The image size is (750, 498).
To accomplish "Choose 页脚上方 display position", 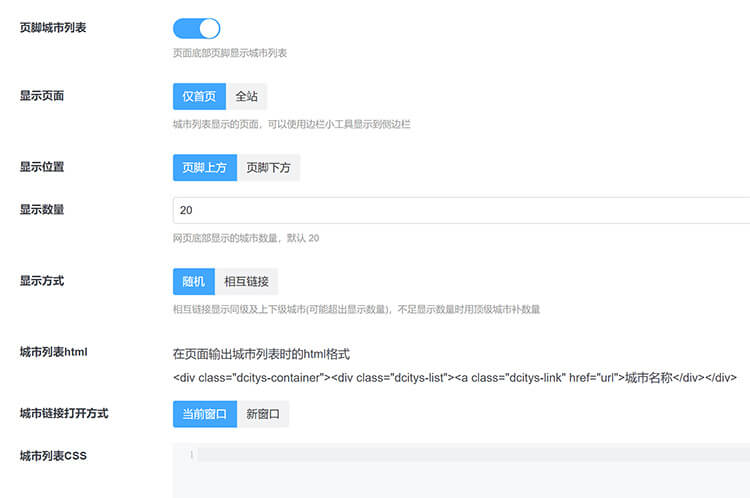I will (205, 168).
